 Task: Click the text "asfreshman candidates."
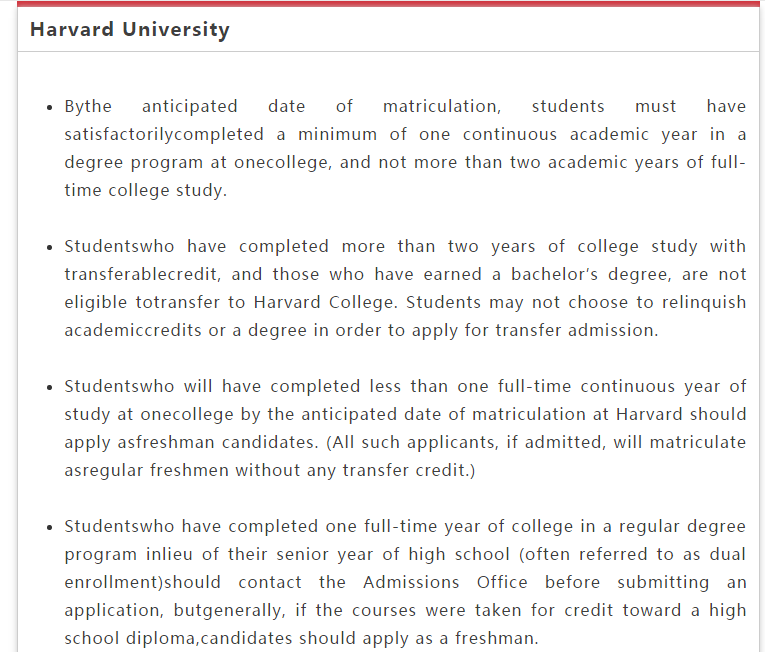point(165,442)
